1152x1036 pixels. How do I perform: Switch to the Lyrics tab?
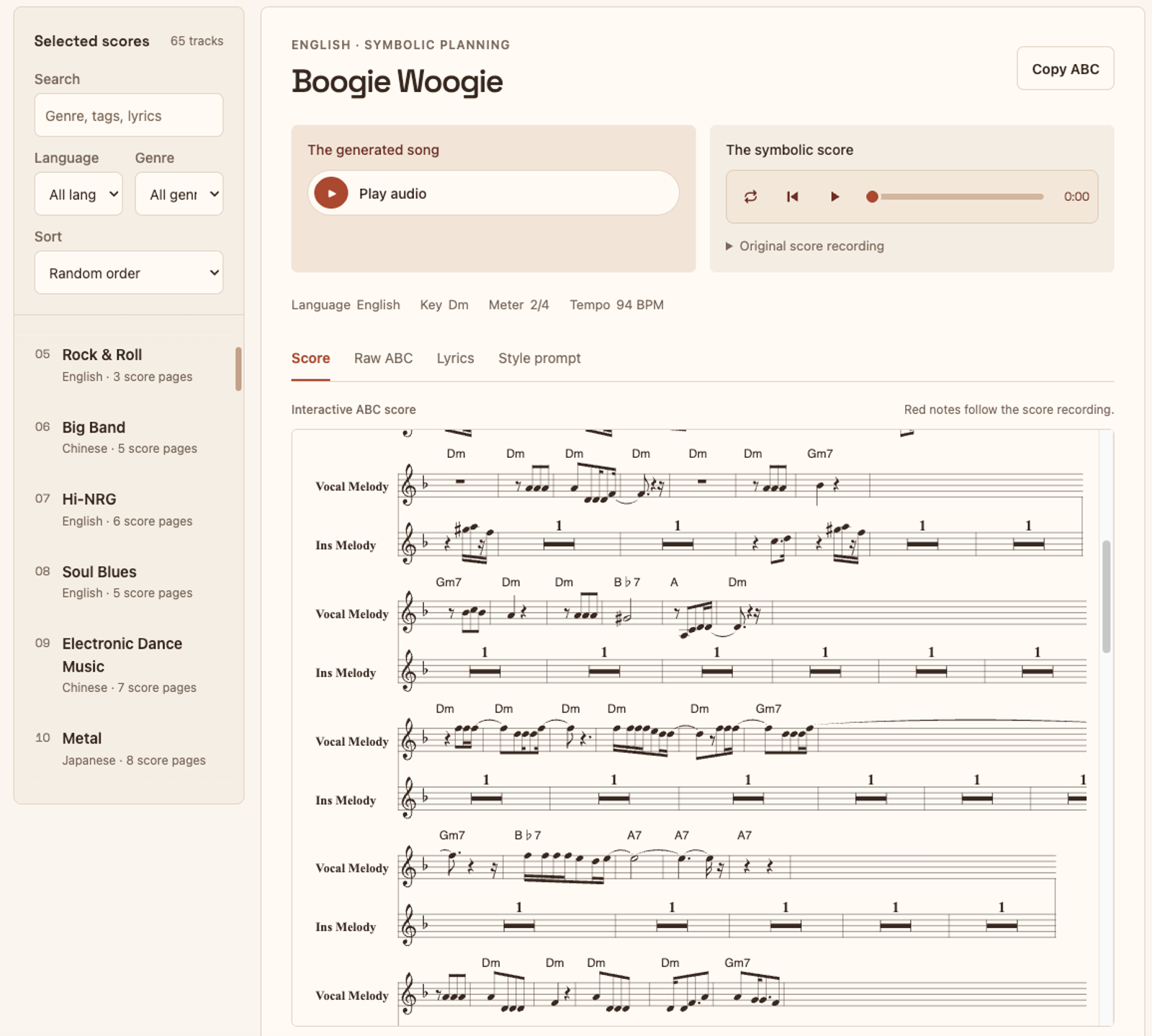coord(455,358)
